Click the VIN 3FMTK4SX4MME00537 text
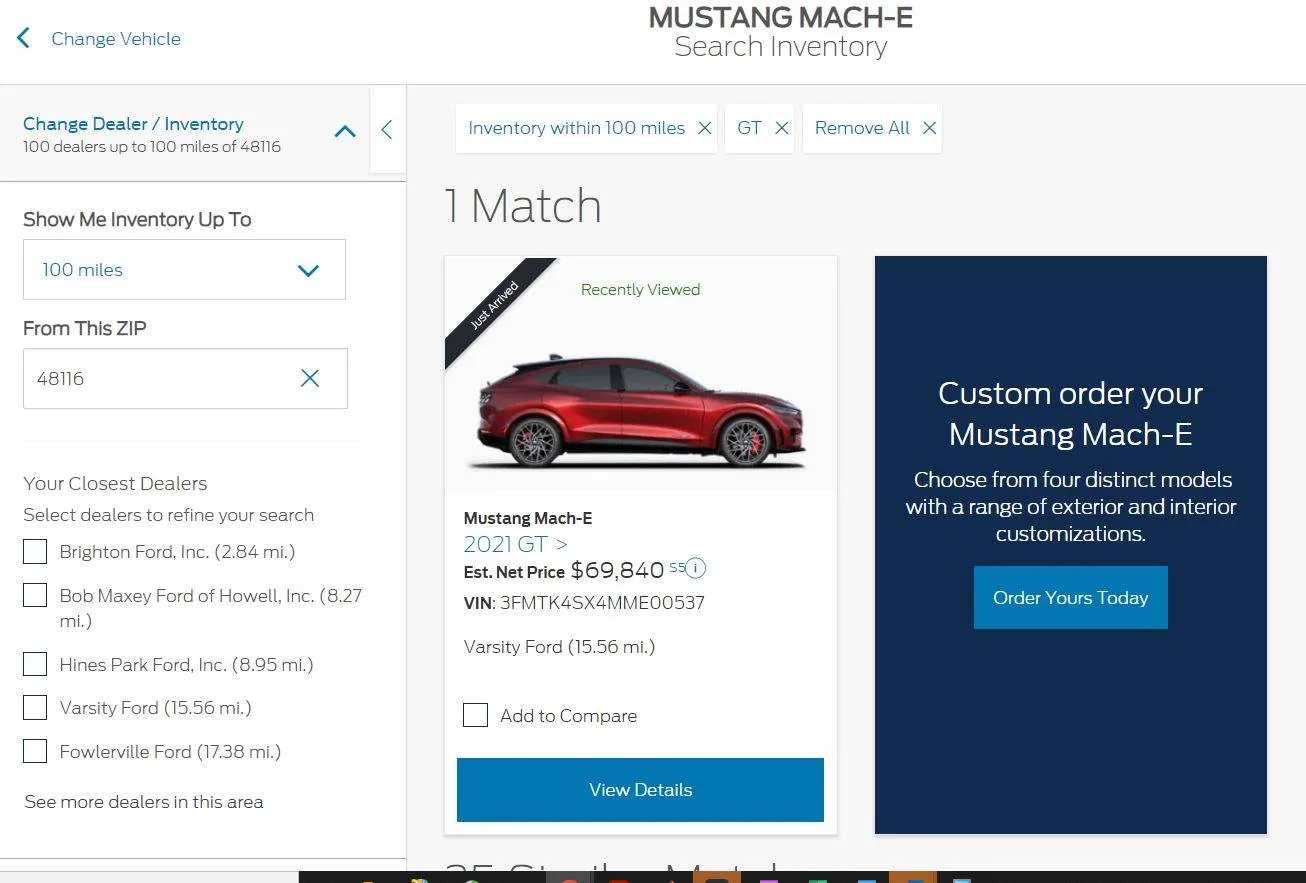This screenshot has width=1306, height=883. 584,603
